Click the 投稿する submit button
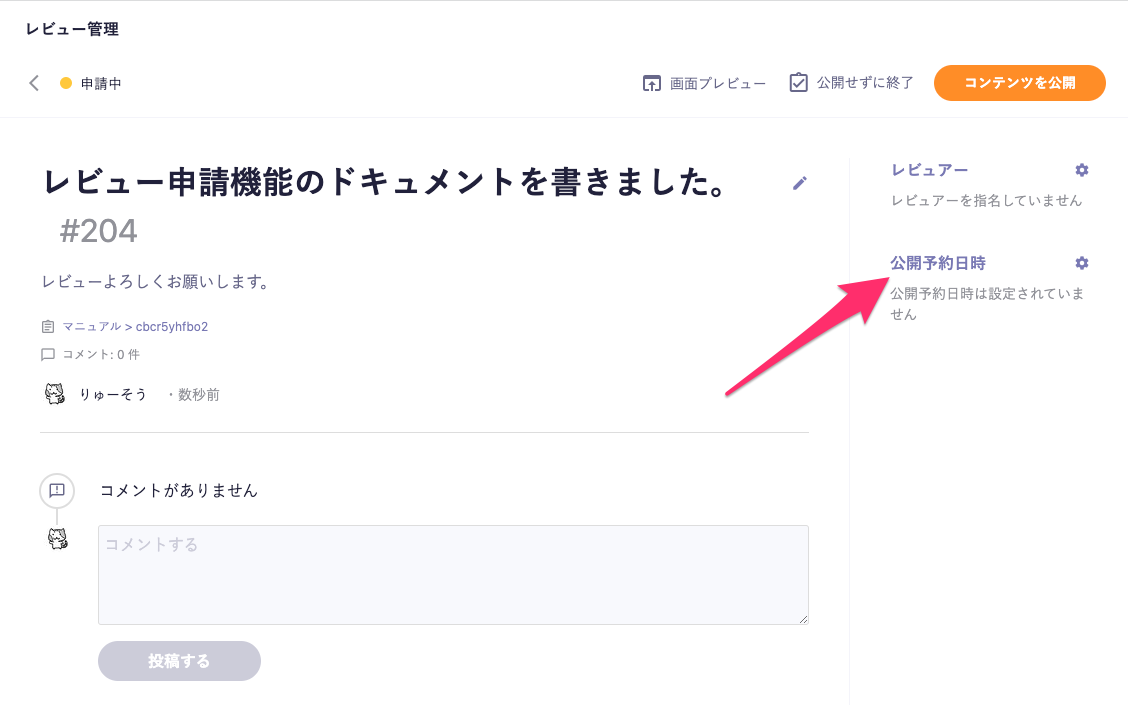The image size is (1128, 707). coord(179,661)
